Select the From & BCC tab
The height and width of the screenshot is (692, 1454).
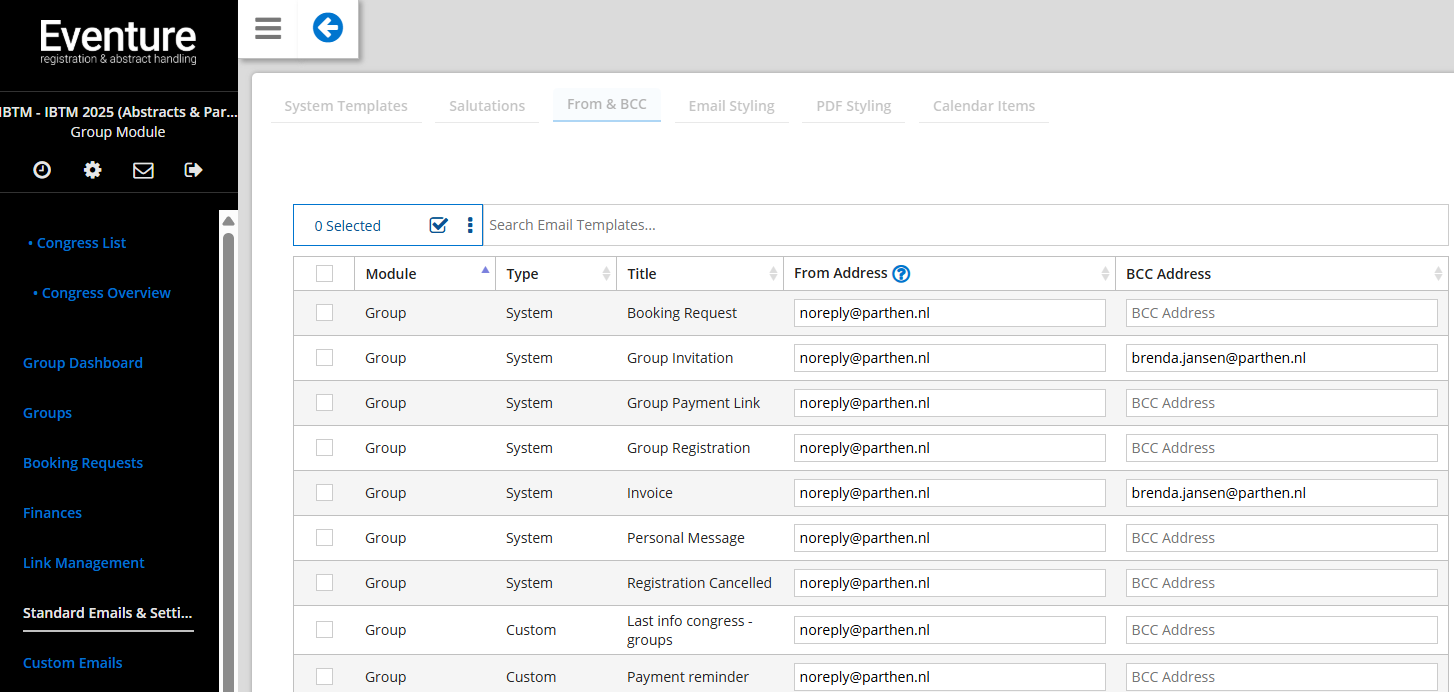607,104
